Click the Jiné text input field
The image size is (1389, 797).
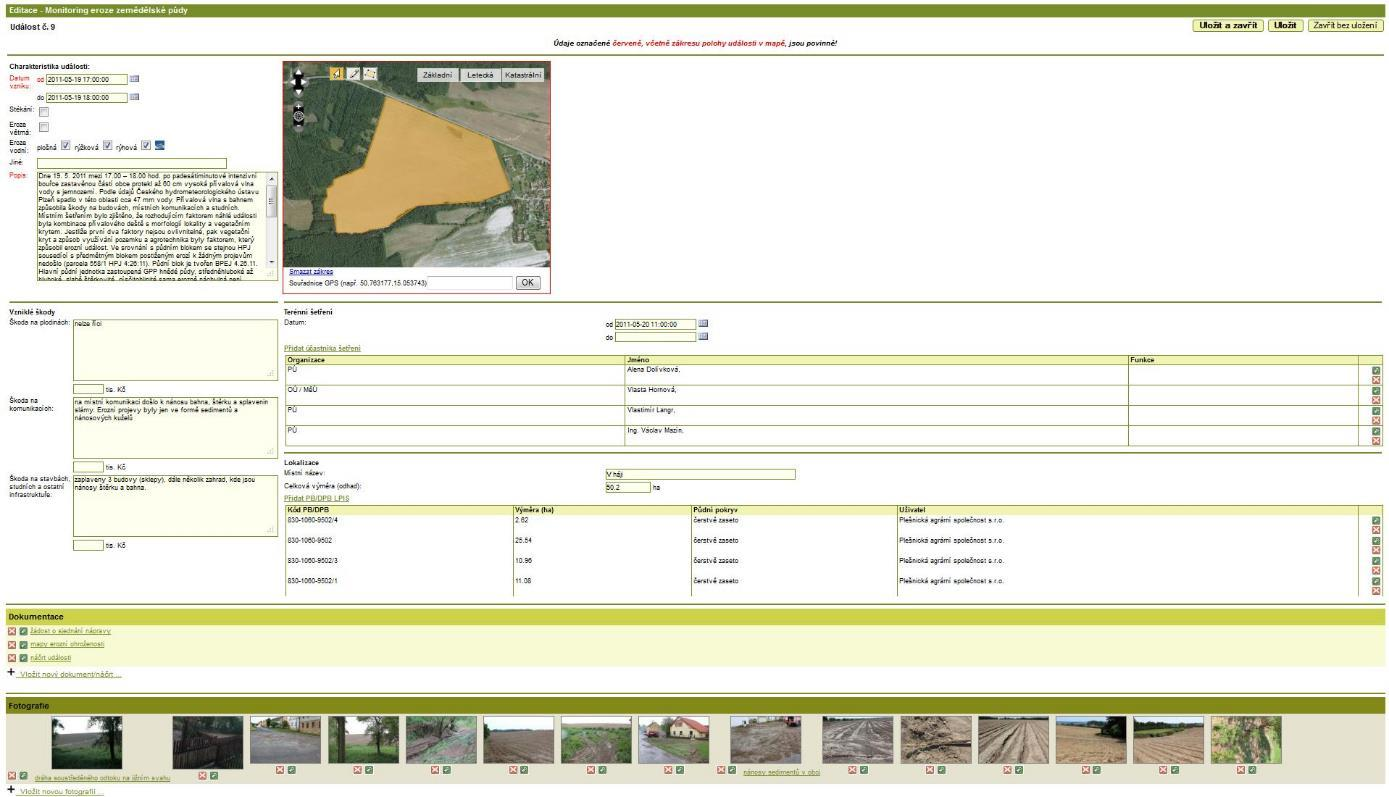(x=132, y=163)
